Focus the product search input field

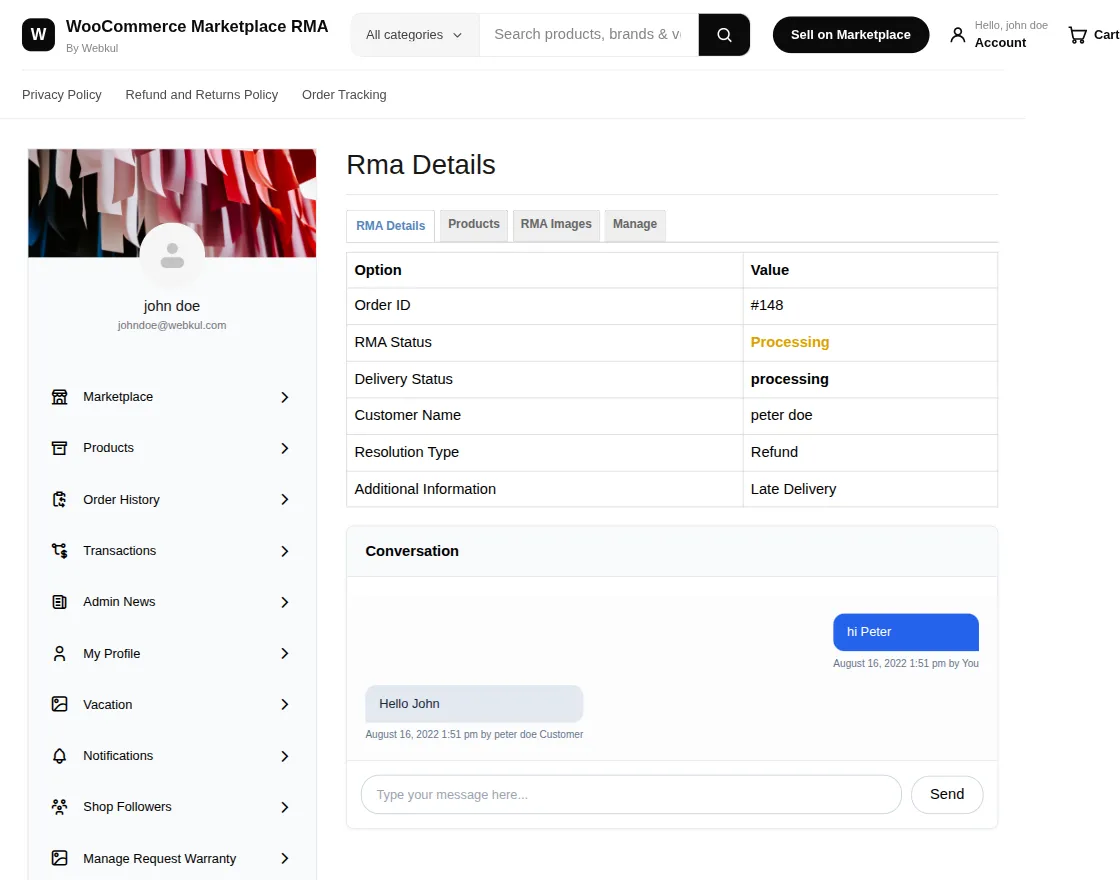point(589,34)
